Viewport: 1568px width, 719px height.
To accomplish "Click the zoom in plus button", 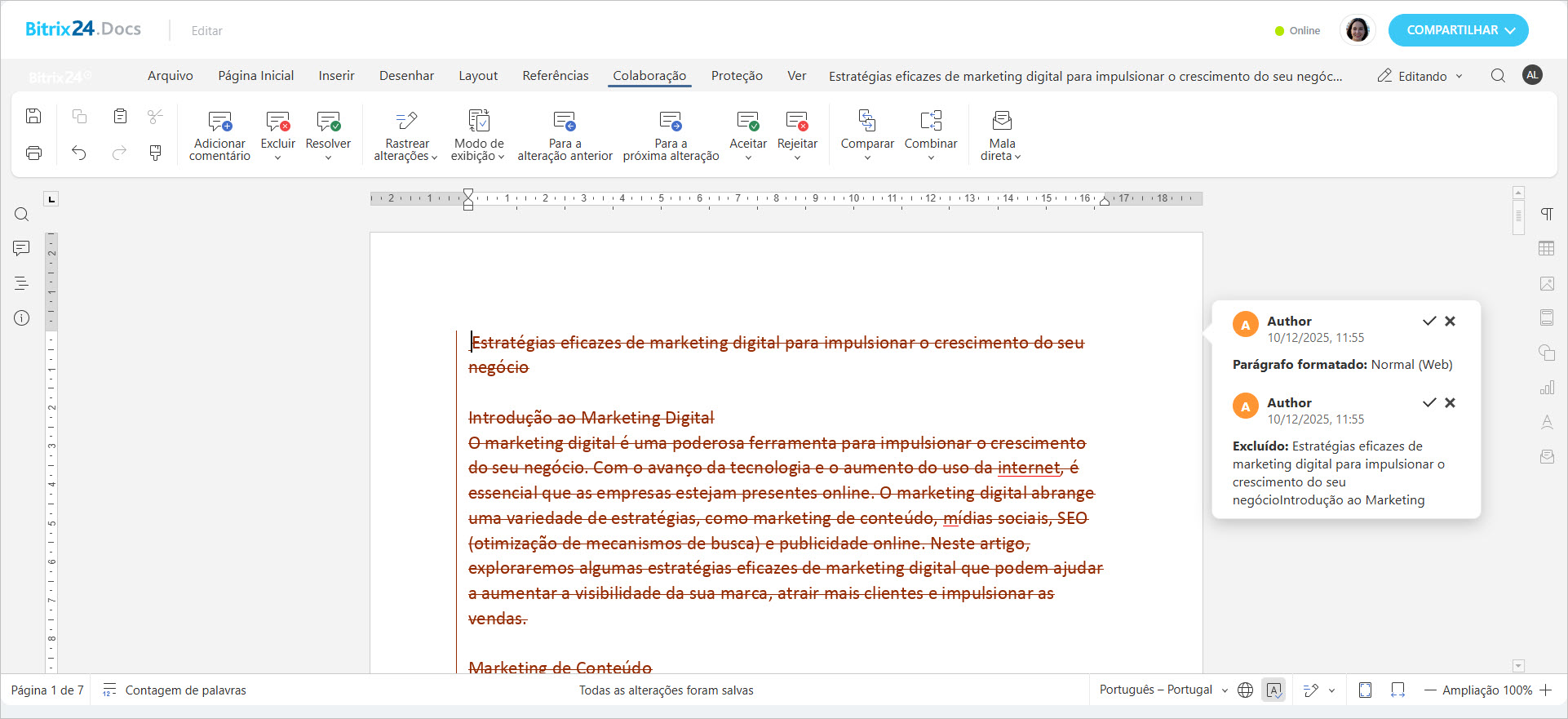I will [1546, 690].
